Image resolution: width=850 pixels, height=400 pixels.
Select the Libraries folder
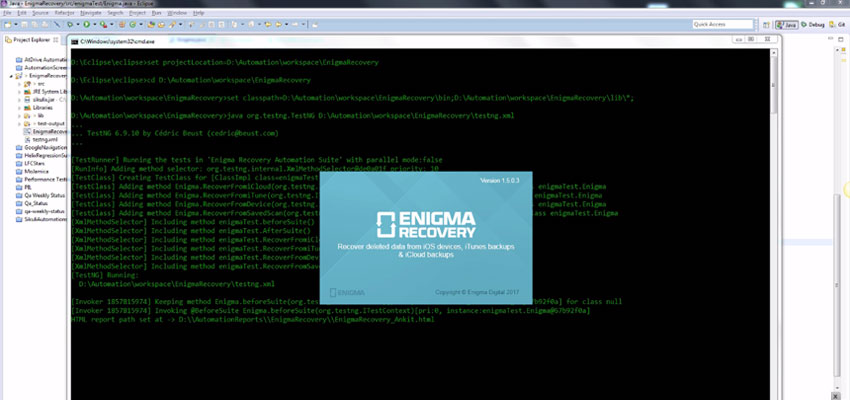click(38, 108)
